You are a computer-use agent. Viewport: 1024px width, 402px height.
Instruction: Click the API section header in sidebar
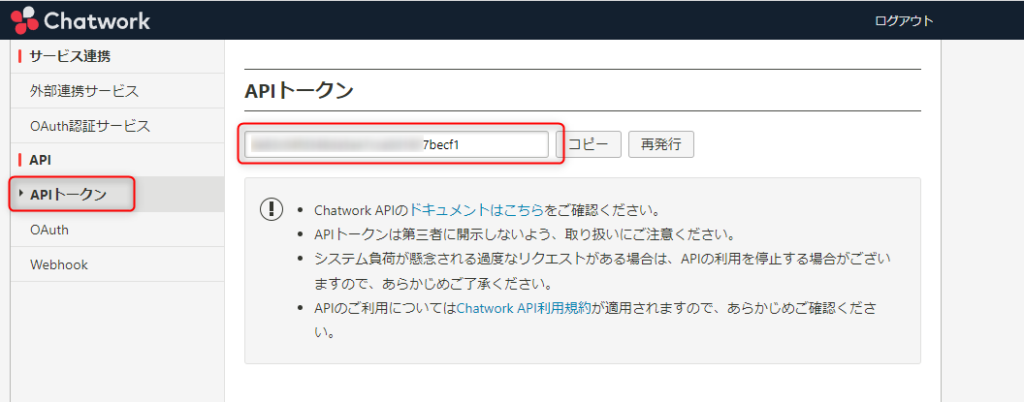41,160
